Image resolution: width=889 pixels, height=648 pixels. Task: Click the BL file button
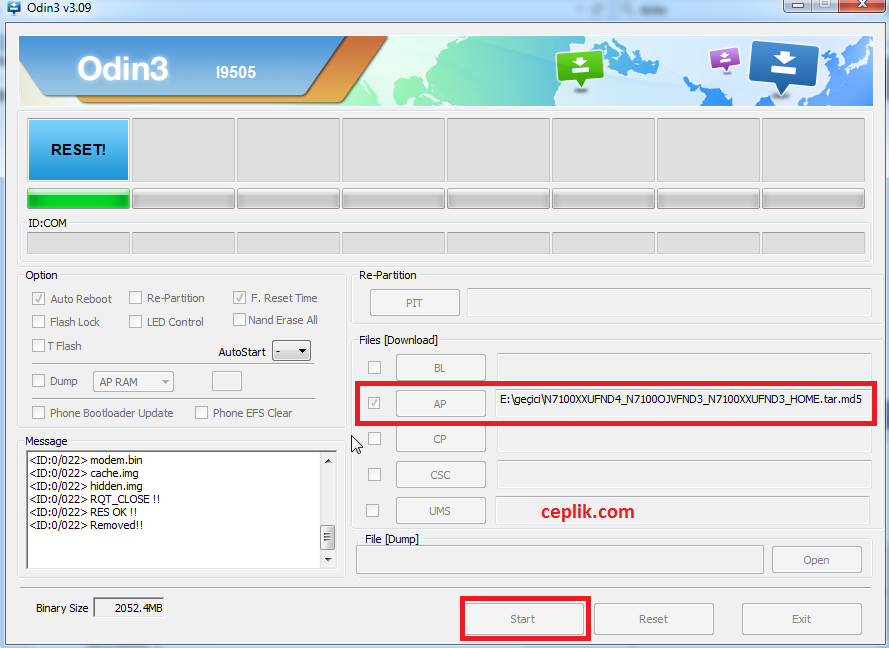coord(441,367)
